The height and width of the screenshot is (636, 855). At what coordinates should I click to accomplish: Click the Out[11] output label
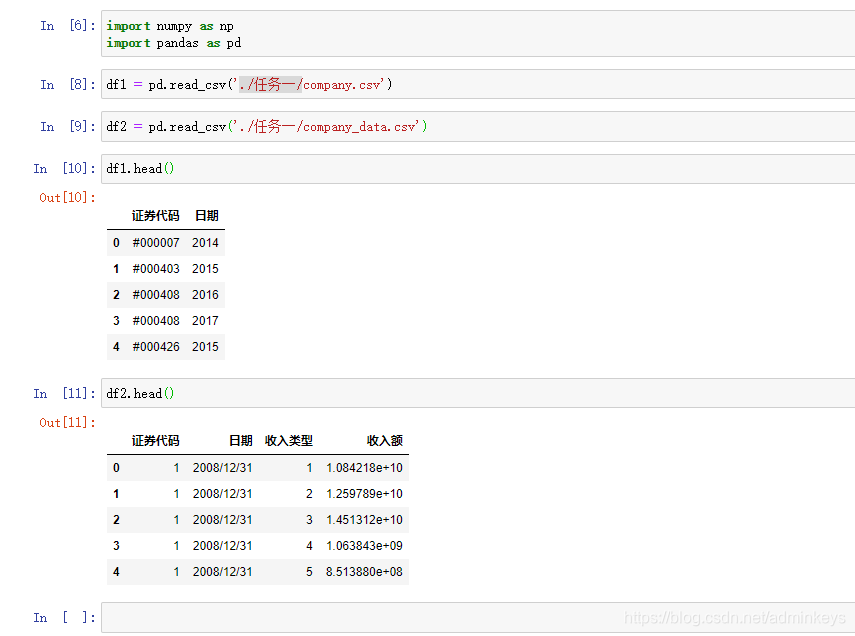[x=66, y=422]
